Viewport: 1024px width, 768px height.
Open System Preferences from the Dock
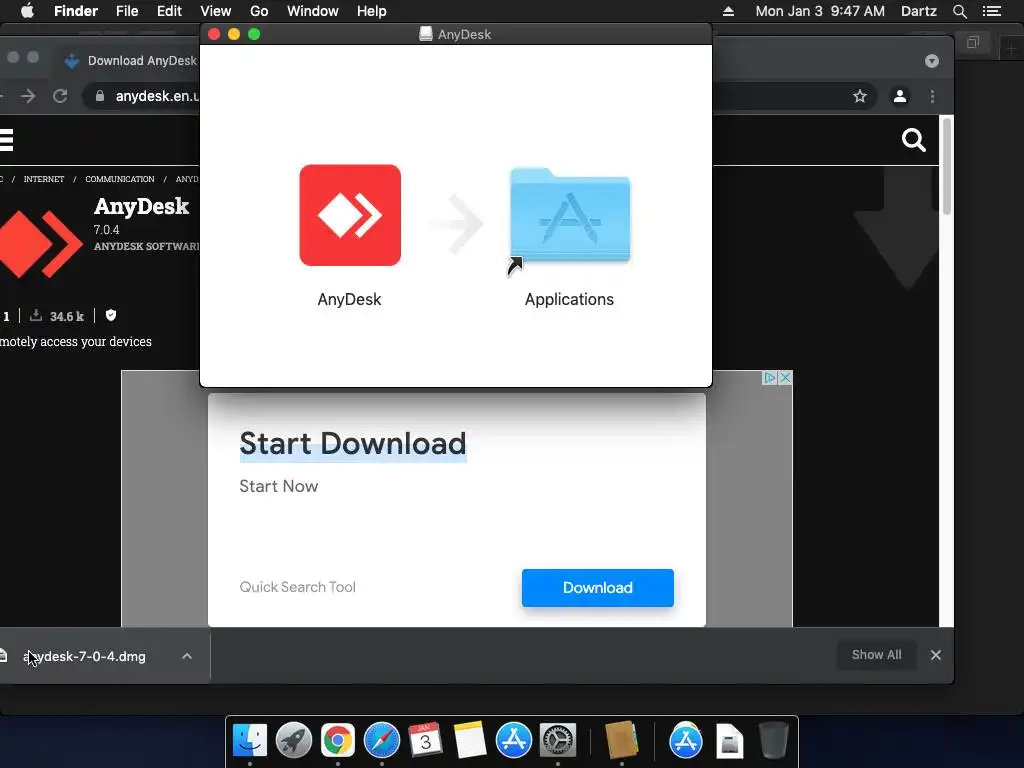pyautogui.click(x=557, y=741)
